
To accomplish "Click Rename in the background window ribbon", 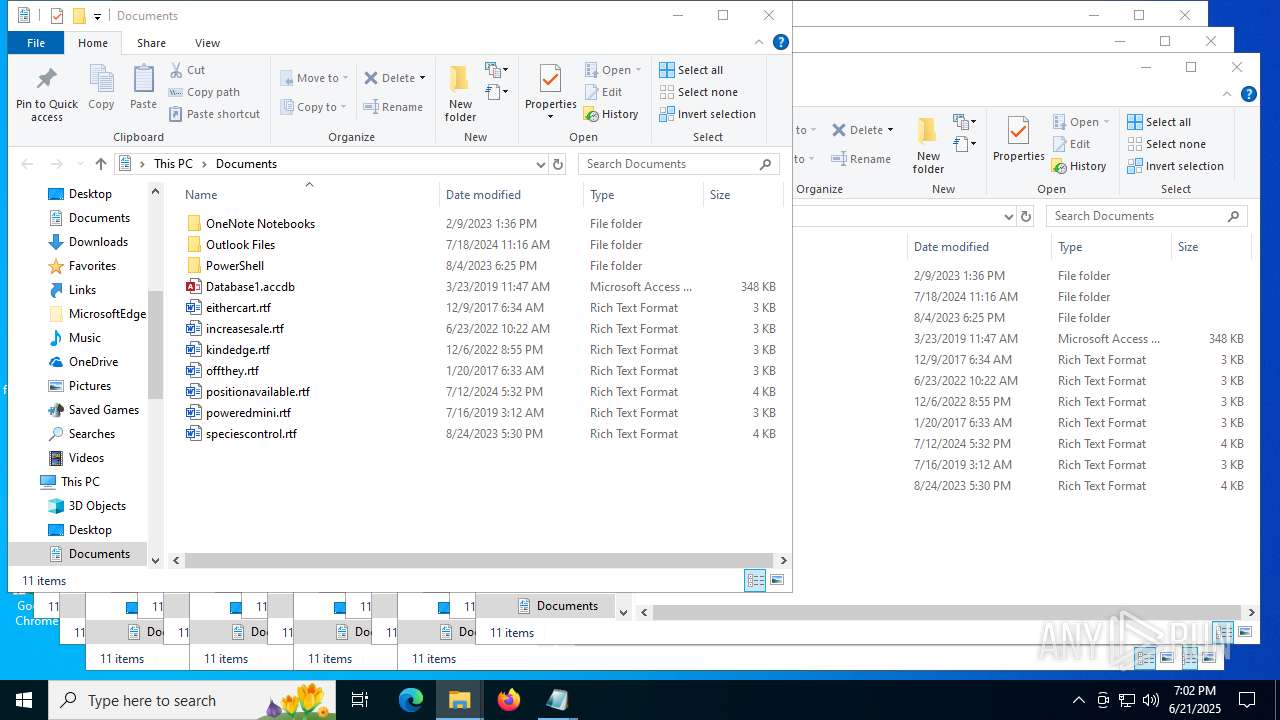I will (x=861, y=159).
